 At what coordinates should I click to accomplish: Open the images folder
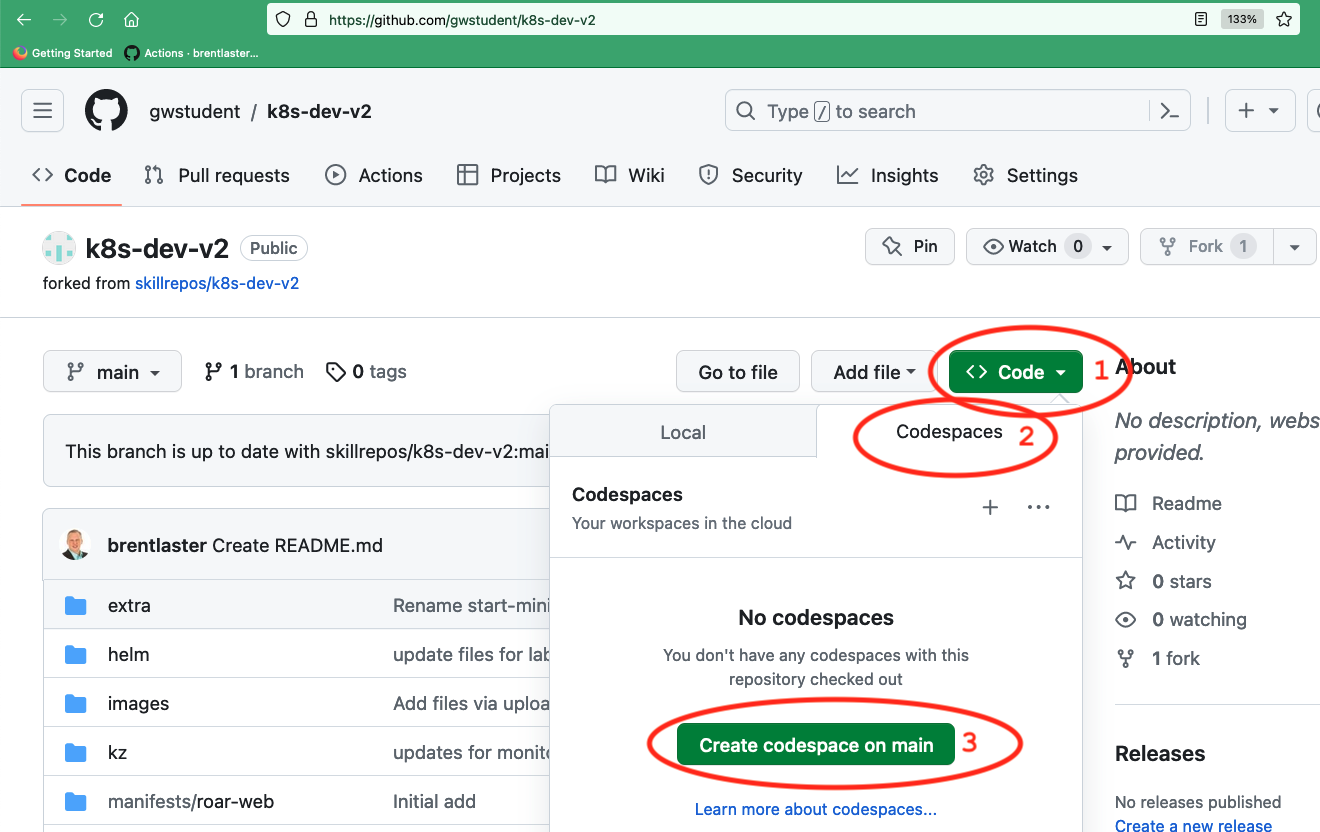(x=139, y=704)
